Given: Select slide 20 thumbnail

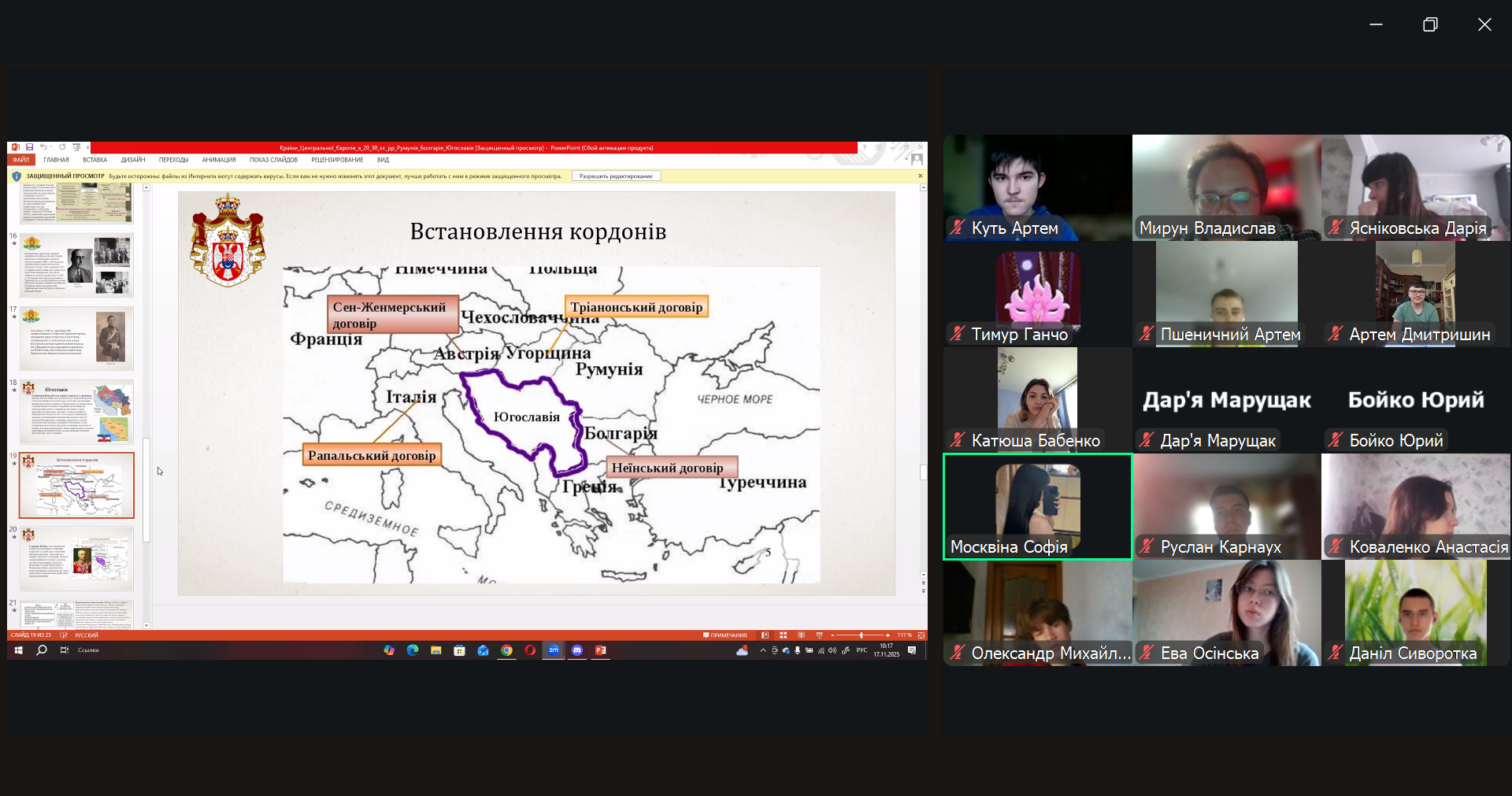Looking at the screenshot, I should [x=76, y=560].
